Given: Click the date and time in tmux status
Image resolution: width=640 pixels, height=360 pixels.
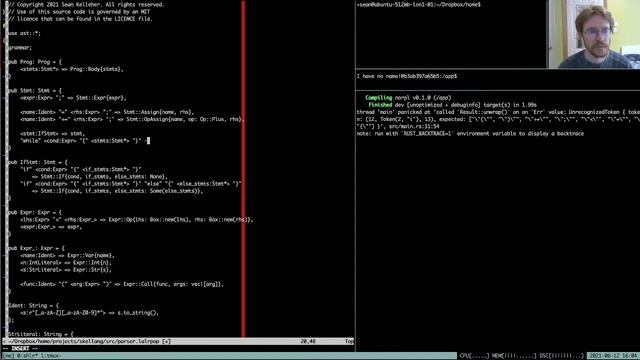Looking at the screenshot, I should 613,356.
